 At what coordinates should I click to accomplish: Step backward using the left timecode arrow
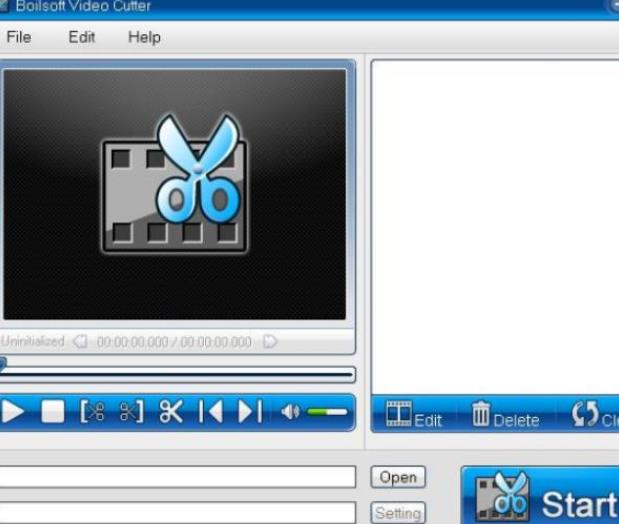coord(80,342)
